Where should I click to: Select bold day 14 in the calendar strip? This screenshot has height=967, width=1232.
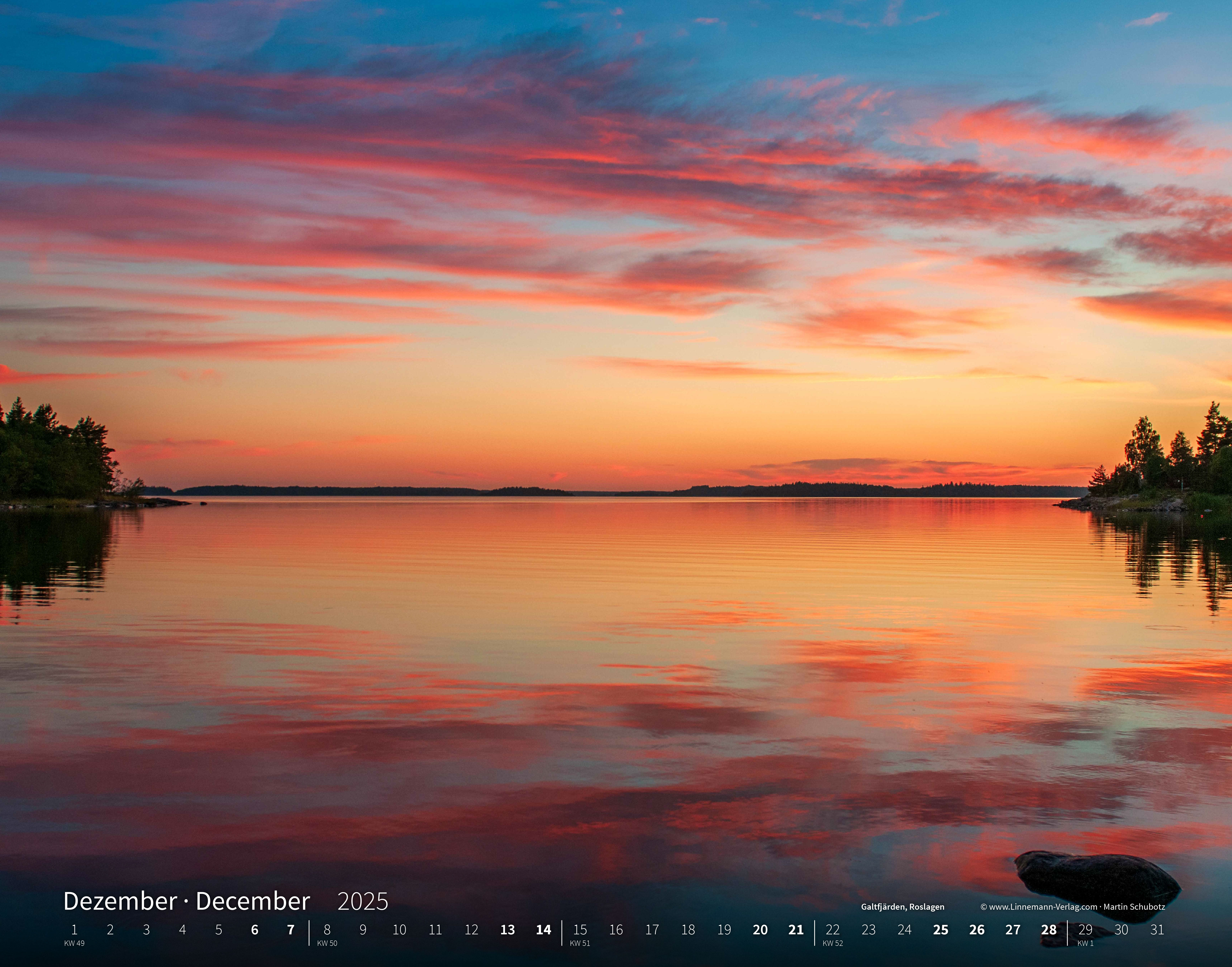pyautogui.click(x=544, y=930)
